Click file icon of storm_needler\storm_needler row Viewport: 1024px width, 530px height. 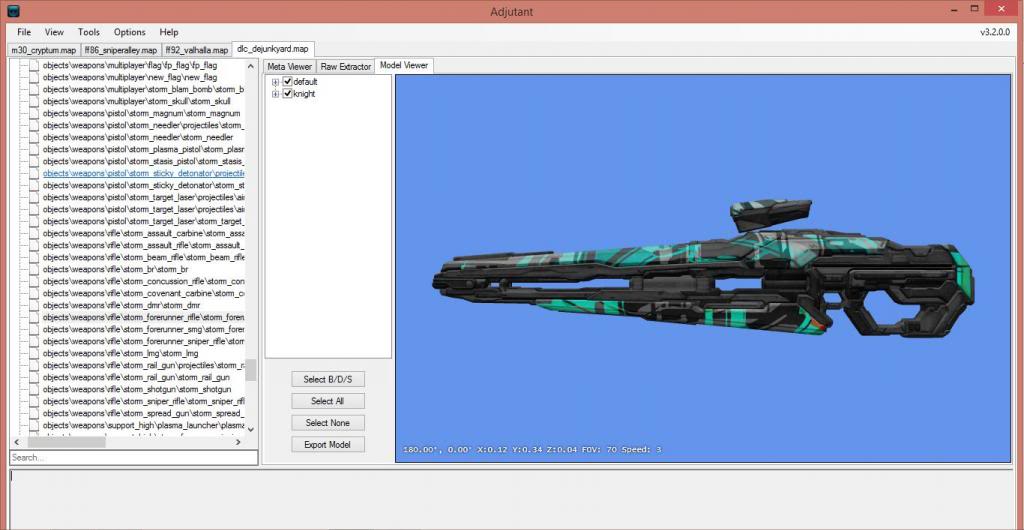tap(34, 137)
